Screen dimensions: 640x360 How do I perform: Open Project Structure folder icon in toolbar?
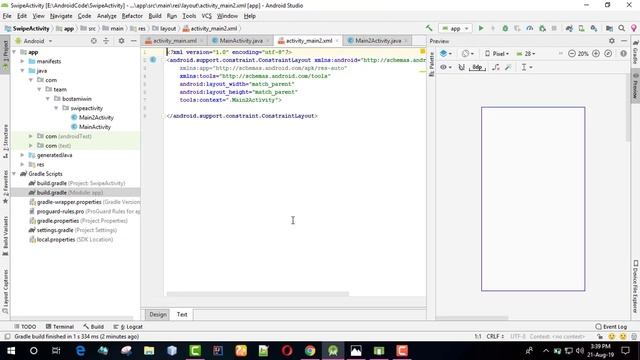point(609,28)
